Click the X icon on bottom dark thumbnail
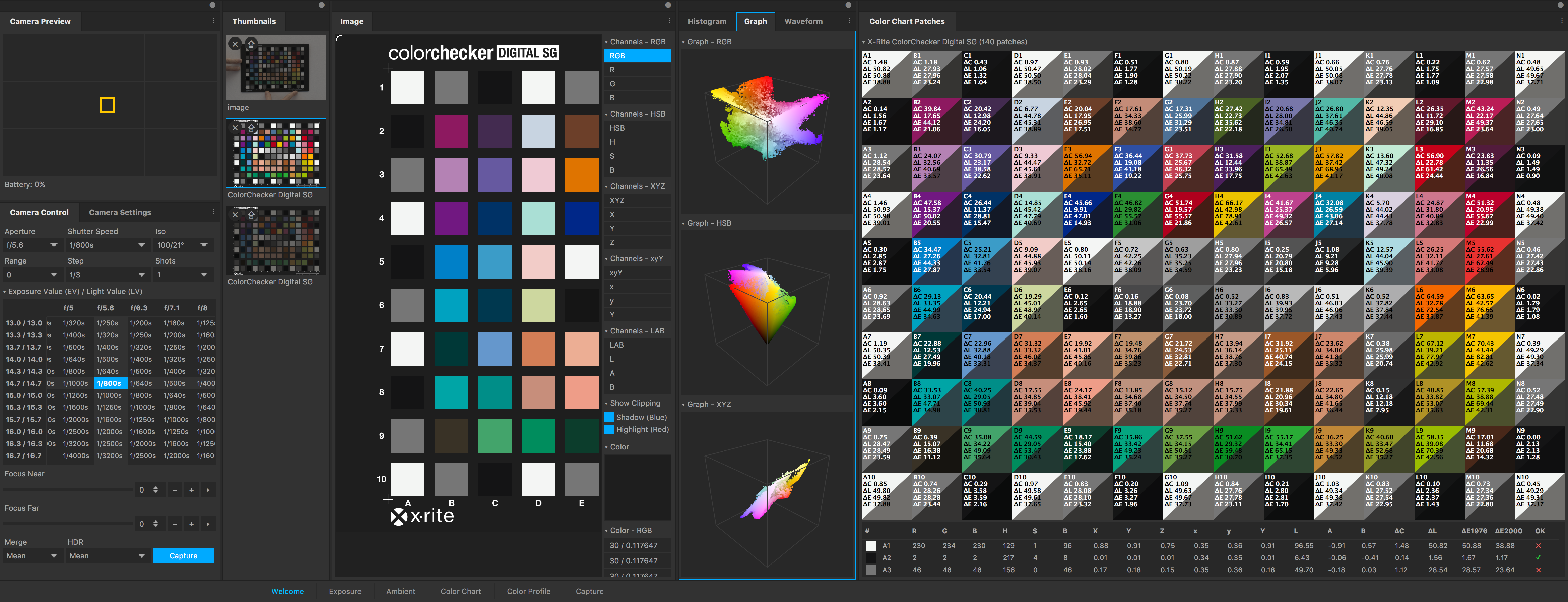1568x602 pixels. click(235, 215)
